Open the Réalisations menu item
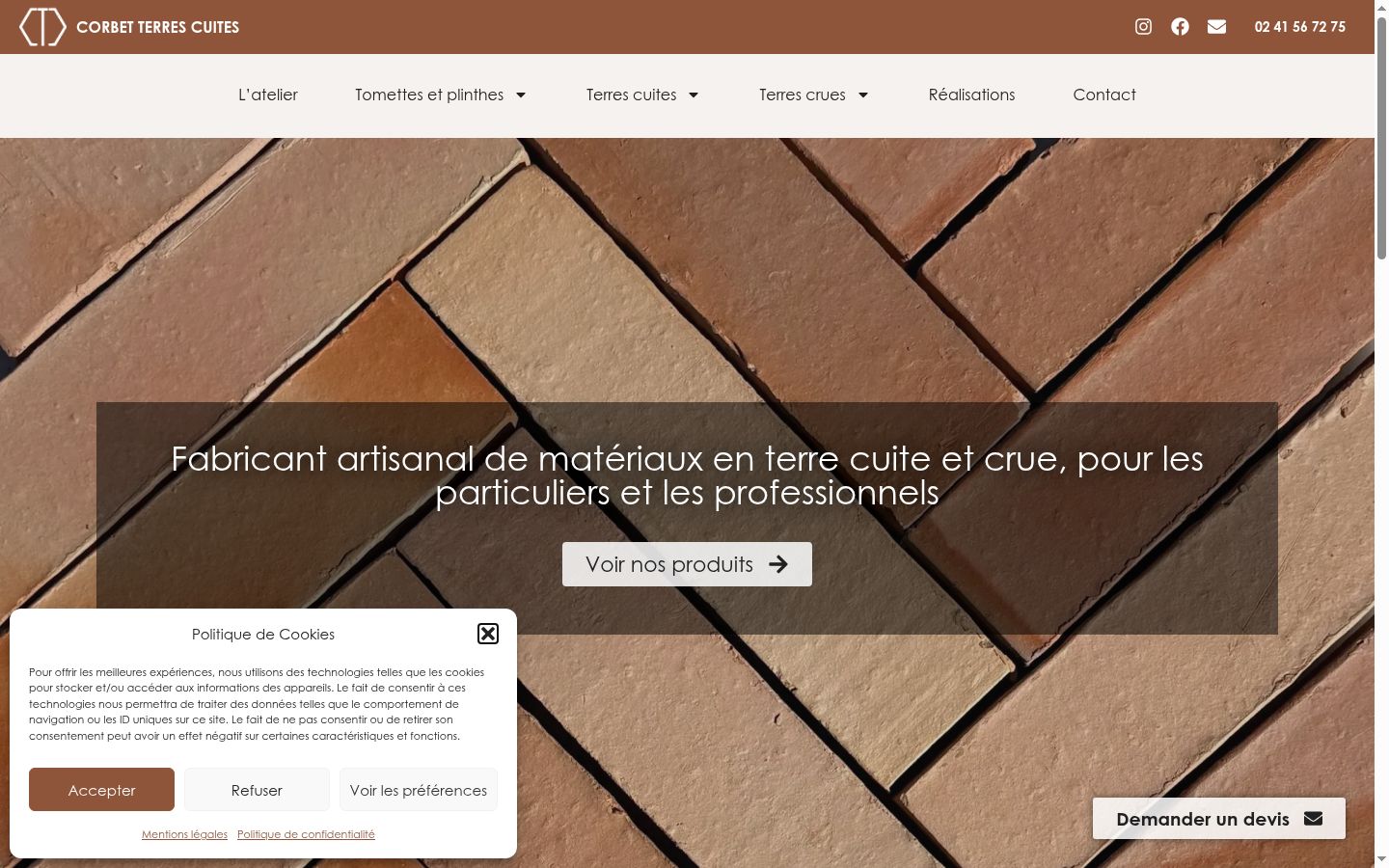Image resolution: width=1389 pixels, height=868 pixels. coord(971,95)
